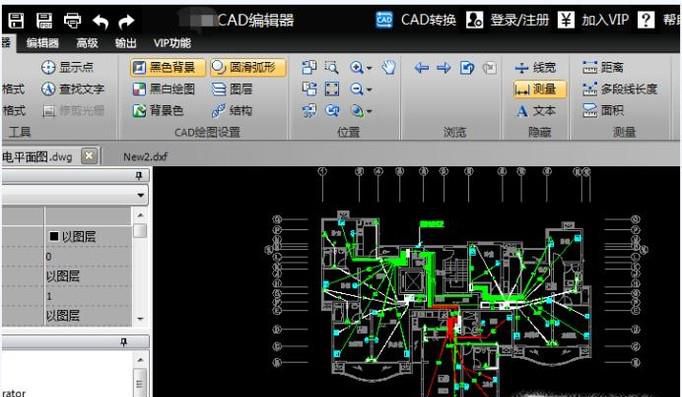Select 电平面图.dwg document tab
This screenshot has width=682, height=397.
point(37,157)
